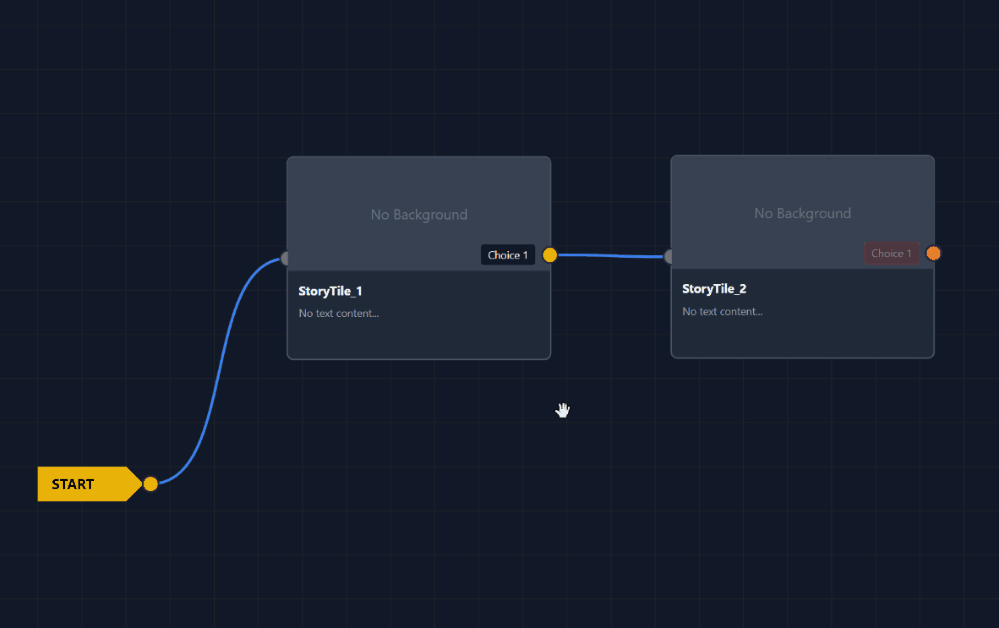Select the yellow START node label
This screenshot has height=628, width=999.
click(x=74, y=484)
